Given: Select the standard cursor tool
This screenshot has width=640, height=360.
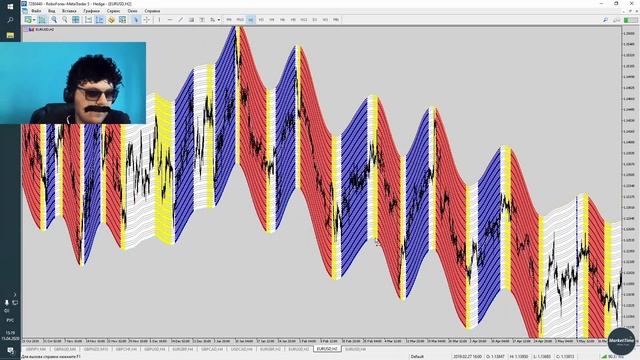Looking at the screenshot, I should pyautogui.click(x=136, y=20).
